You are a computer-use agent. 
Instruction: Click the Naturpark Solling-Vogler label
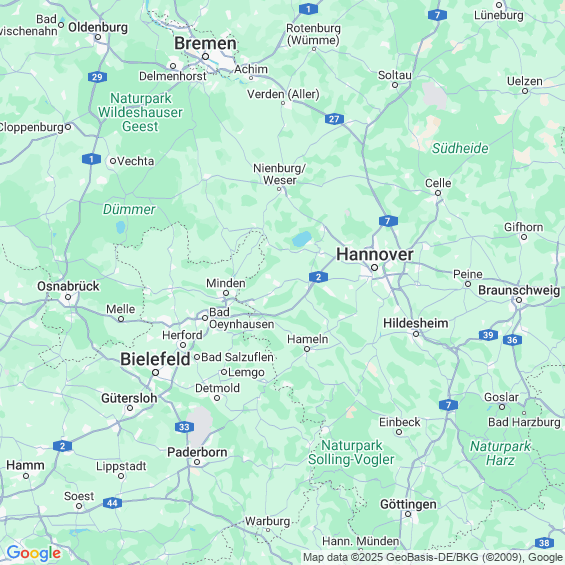(x=351, y=453)
